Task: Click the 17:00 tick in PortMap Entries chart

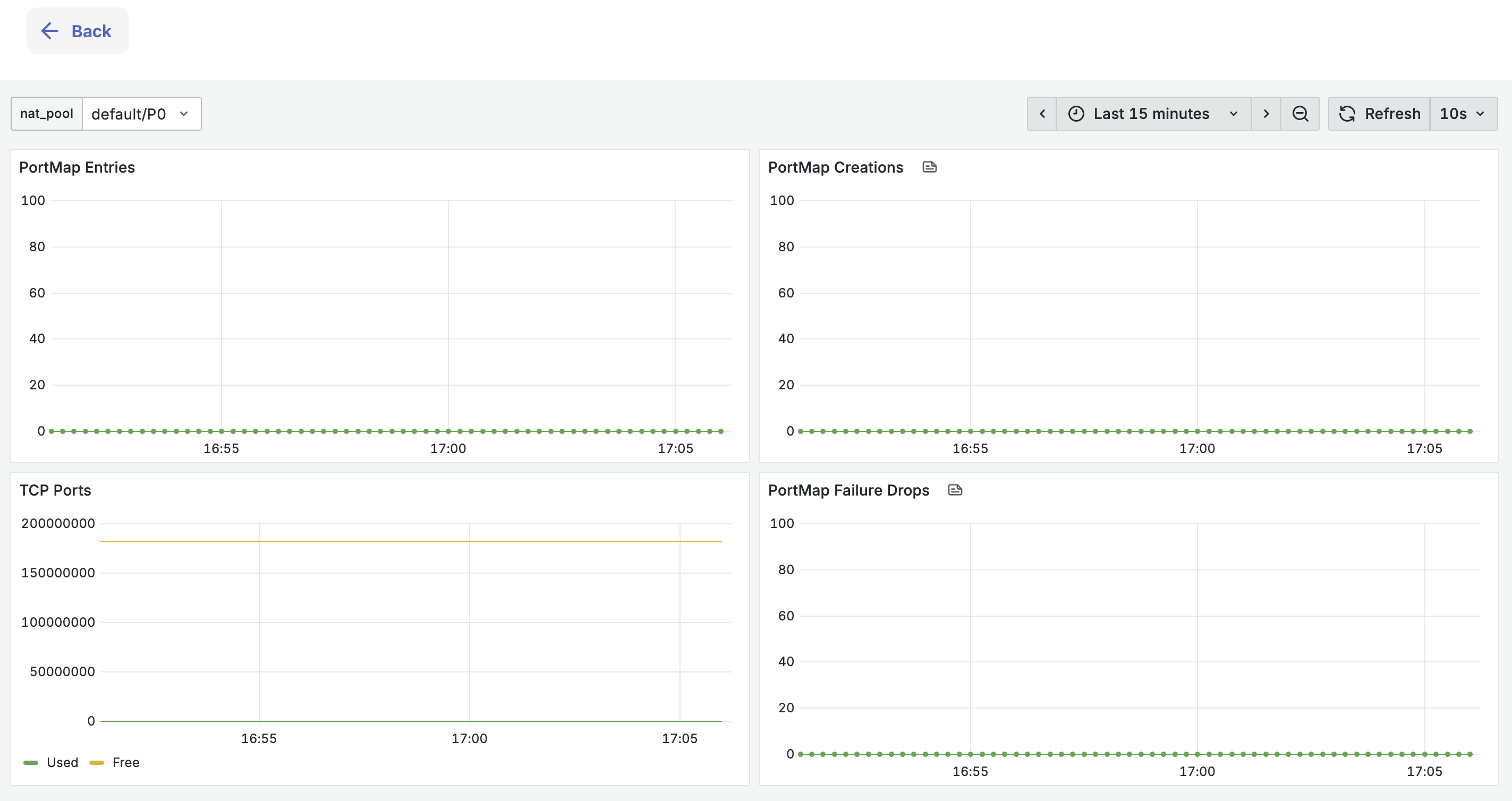Action: pos(448,448)
